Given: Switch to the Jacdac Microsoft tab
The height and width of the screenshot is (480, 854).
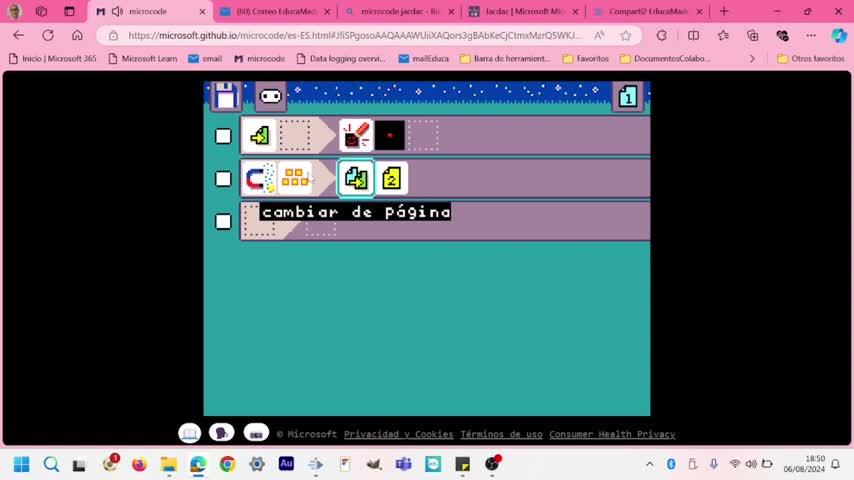Looking at the screenshot, I should click(524, 11).
